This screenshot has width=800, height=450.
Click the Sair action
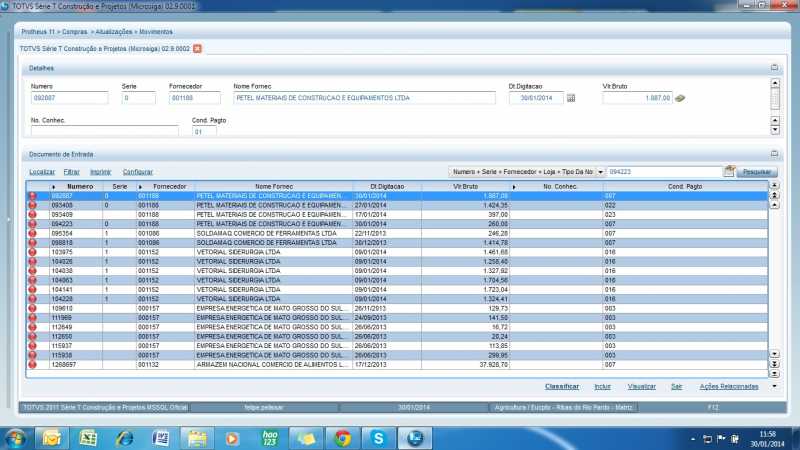coord(677,387)
